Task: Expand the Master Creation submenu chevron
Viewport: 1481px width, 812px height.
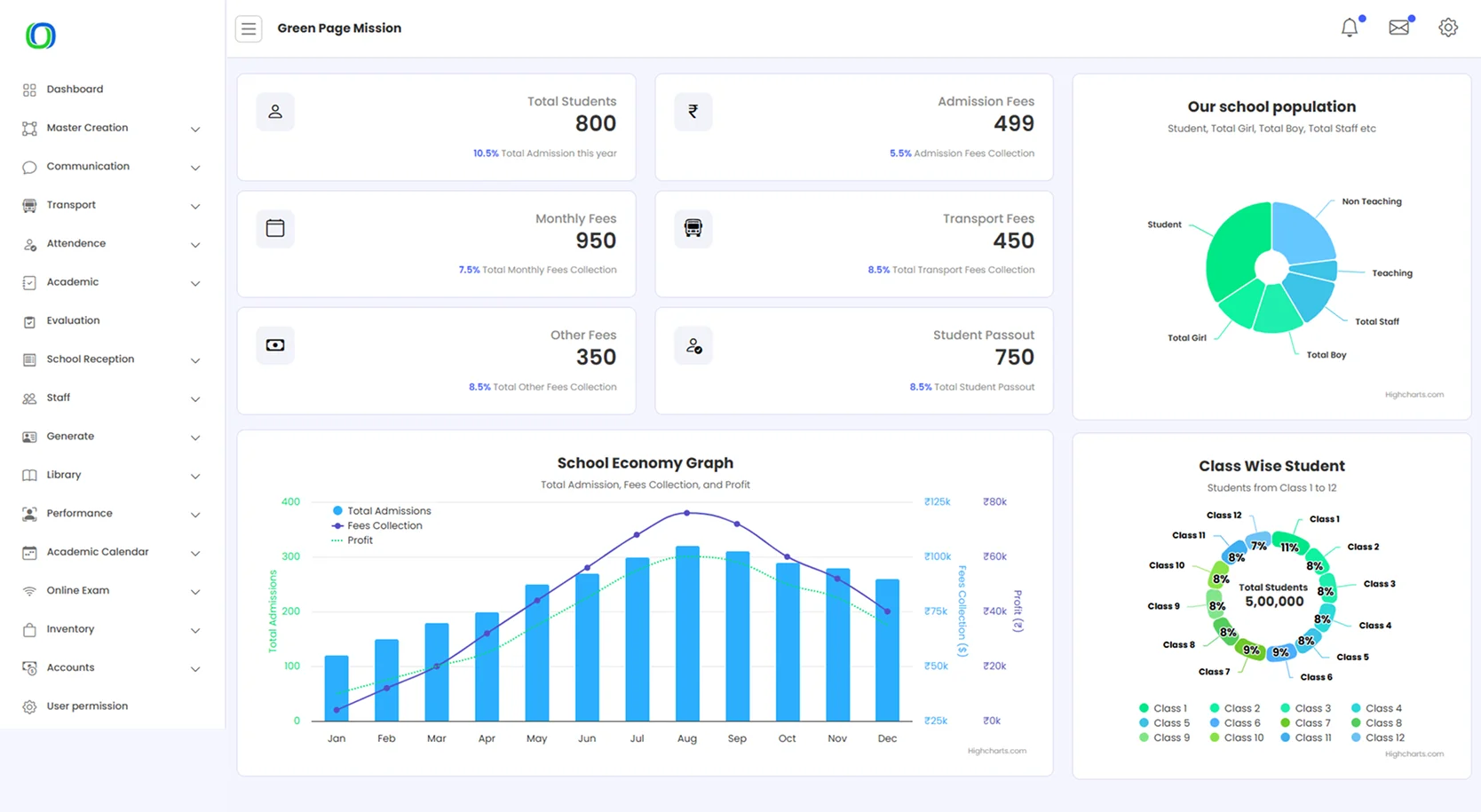Action: tap(195, 130)
